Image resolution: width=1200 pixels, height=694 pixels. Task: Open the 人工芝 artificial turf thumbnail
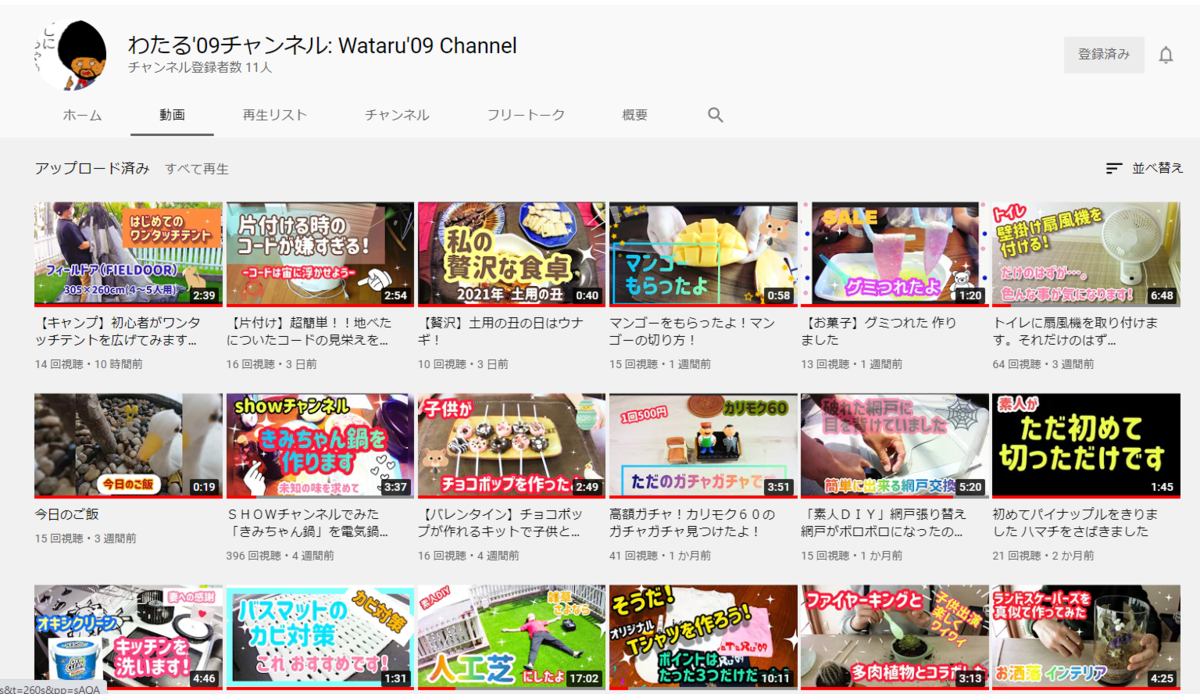pos(511,637)
